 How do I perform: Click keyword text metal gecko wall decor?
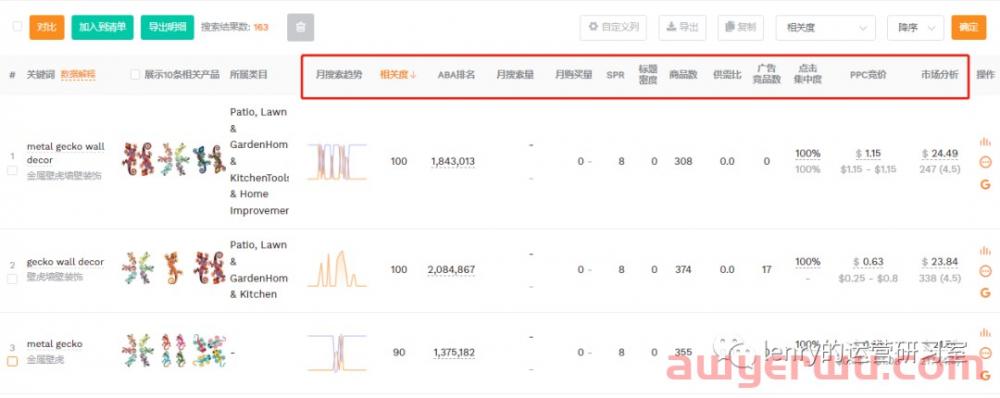point(65,153)
